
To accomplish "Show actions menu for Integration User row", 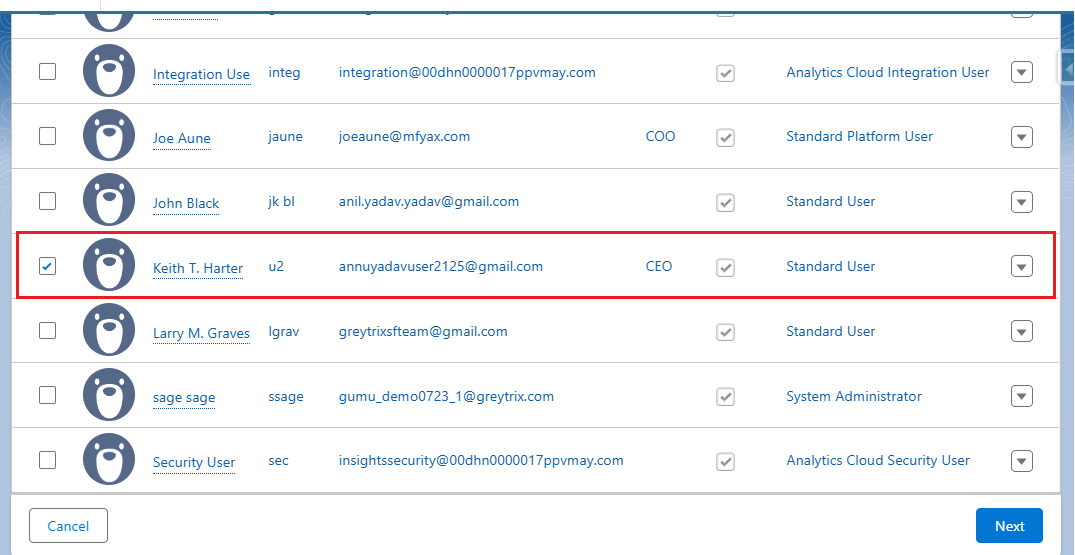I will pos(1021,72).
